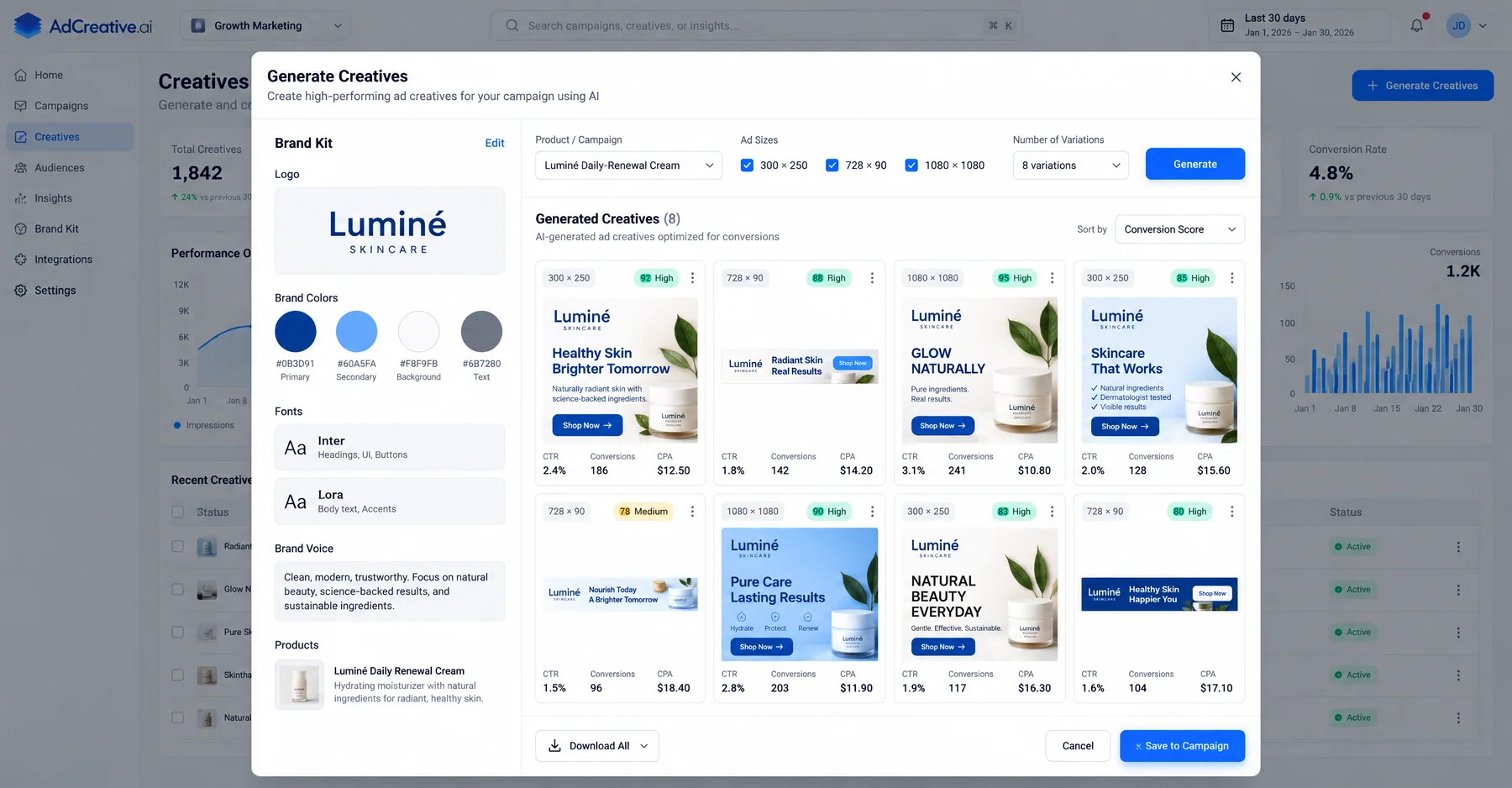The image size is (1512, 788).
Task: Select the primary color swatch #0B3D91
Action: pyautogui.click(x=296, y=331)
